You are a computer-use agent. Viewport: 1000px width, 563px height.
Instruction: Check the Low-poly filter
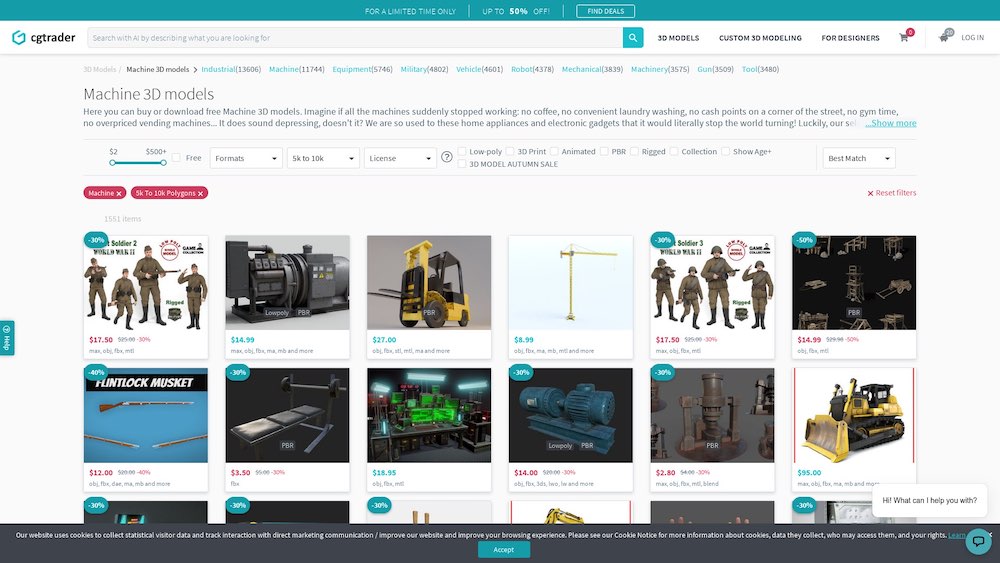click(x=462, y=152)
